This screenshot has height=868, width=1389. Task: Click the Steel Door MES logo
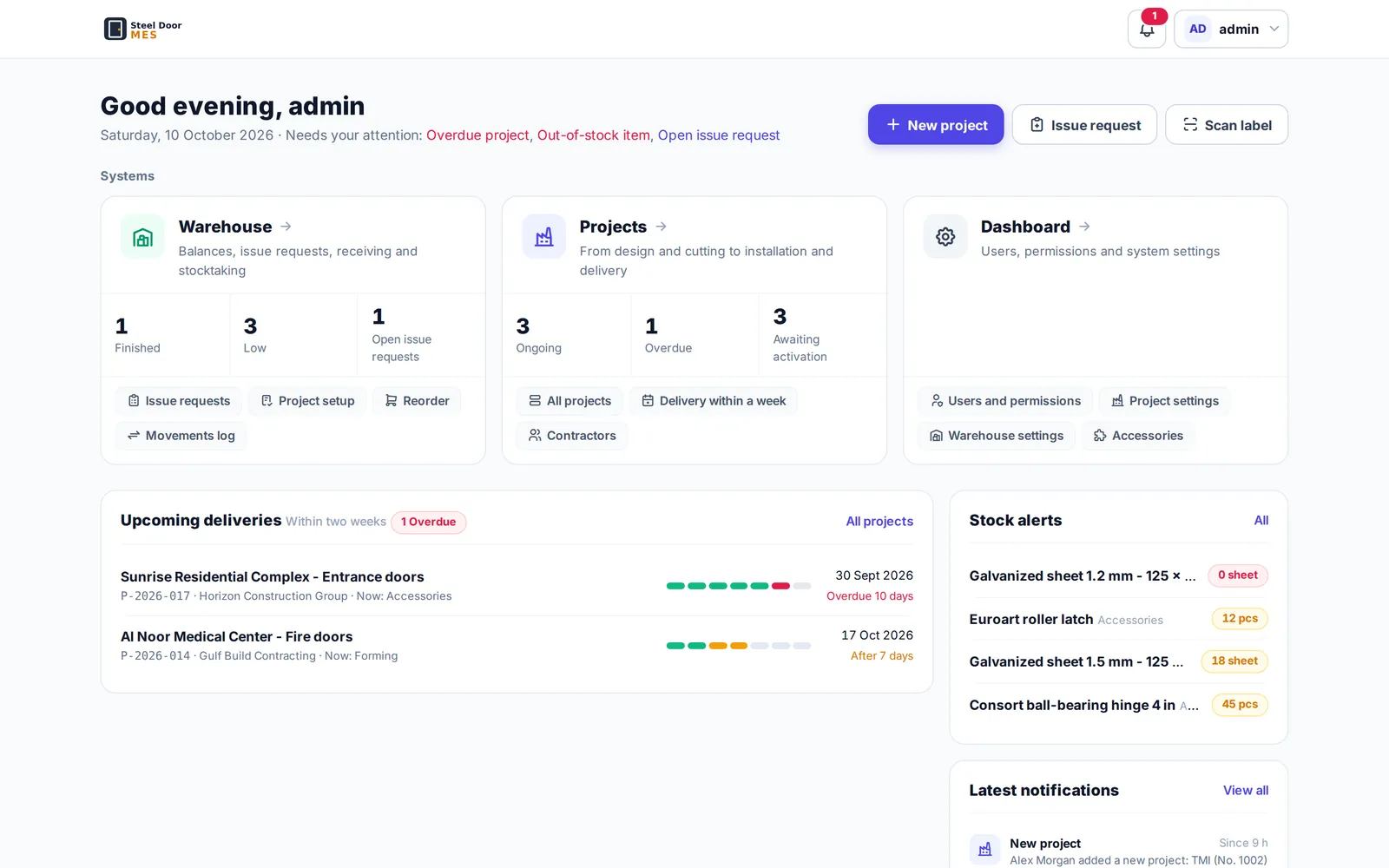pos(143,29)
